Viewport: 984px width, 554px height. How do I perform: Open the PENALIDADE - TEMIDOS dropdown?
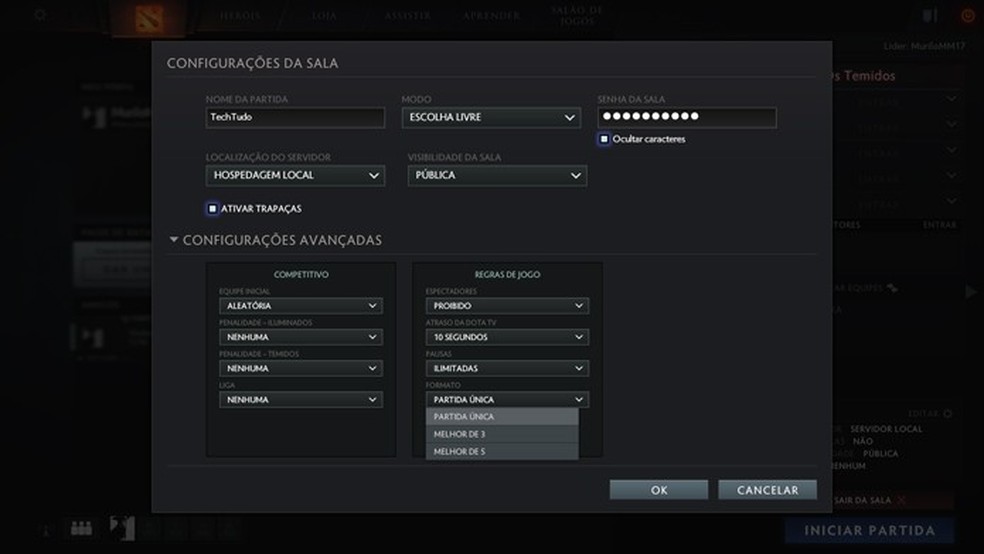tap(301, 368)
